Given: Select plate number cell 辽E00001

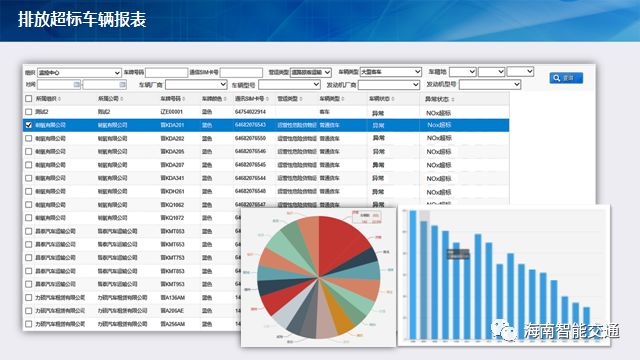Looking at the screenshot, I should point(171,112).
